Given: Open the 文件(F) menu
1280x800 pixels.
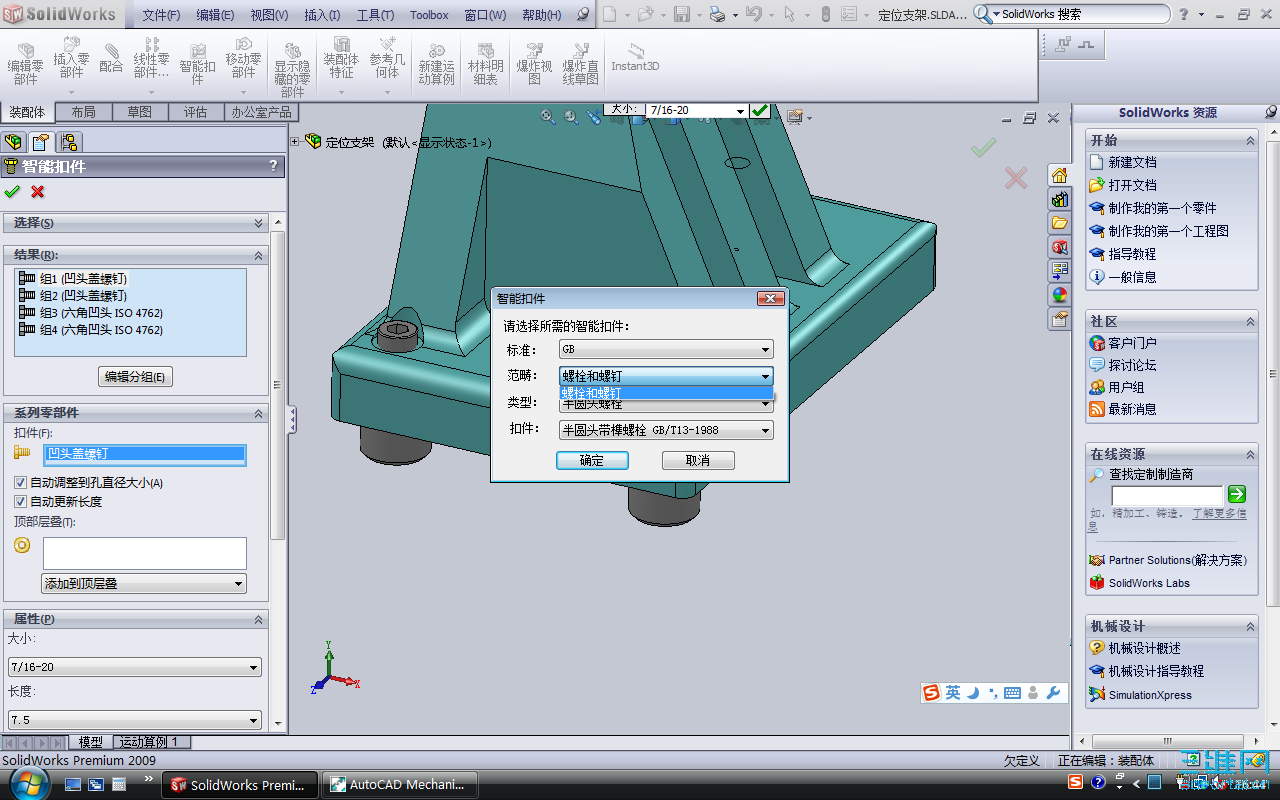Looking at the screenshot, I should coord(161,15).
